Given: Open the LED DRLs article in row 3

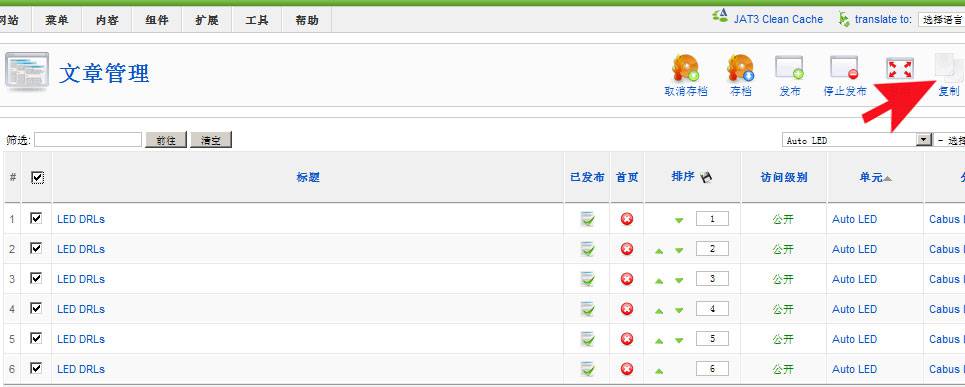Looking at the screenshot, I should coord(81,279).
